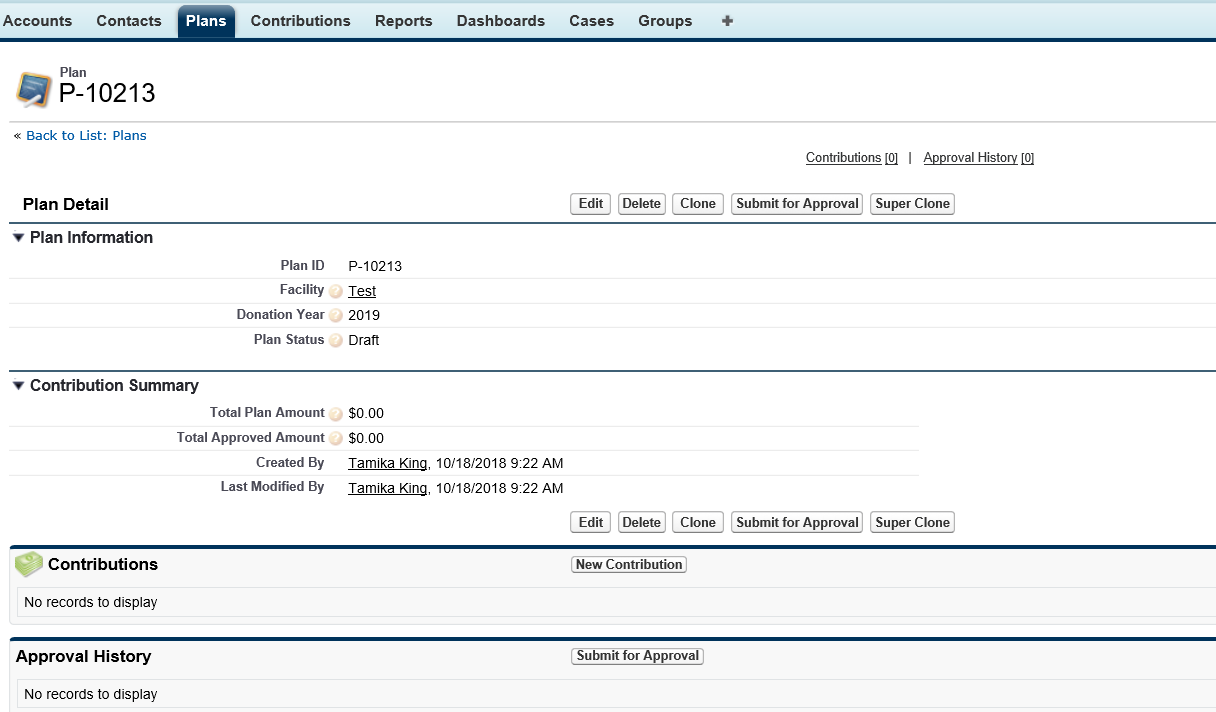Click the help icon next to Facility
1216x712 pixels.
point(336,291)
